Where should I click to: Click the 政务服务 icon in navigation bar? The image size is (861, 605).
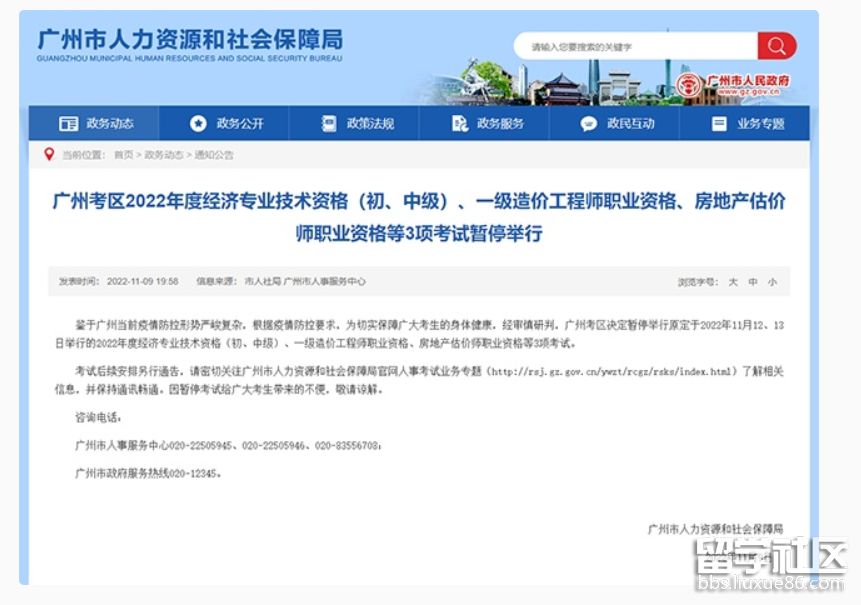pyautogui.click(x=459, y=124)
